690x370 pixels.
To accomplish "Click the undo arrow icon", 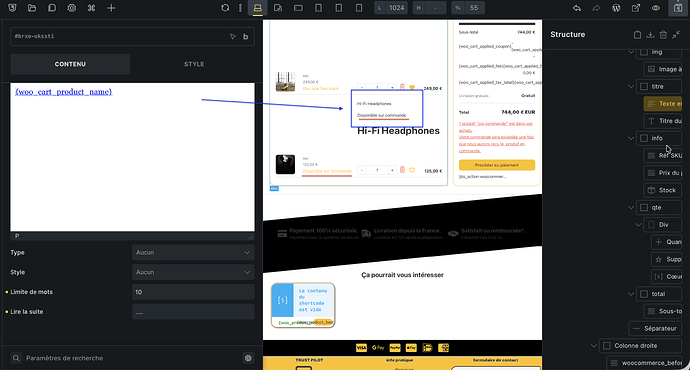I will [576, 8].
